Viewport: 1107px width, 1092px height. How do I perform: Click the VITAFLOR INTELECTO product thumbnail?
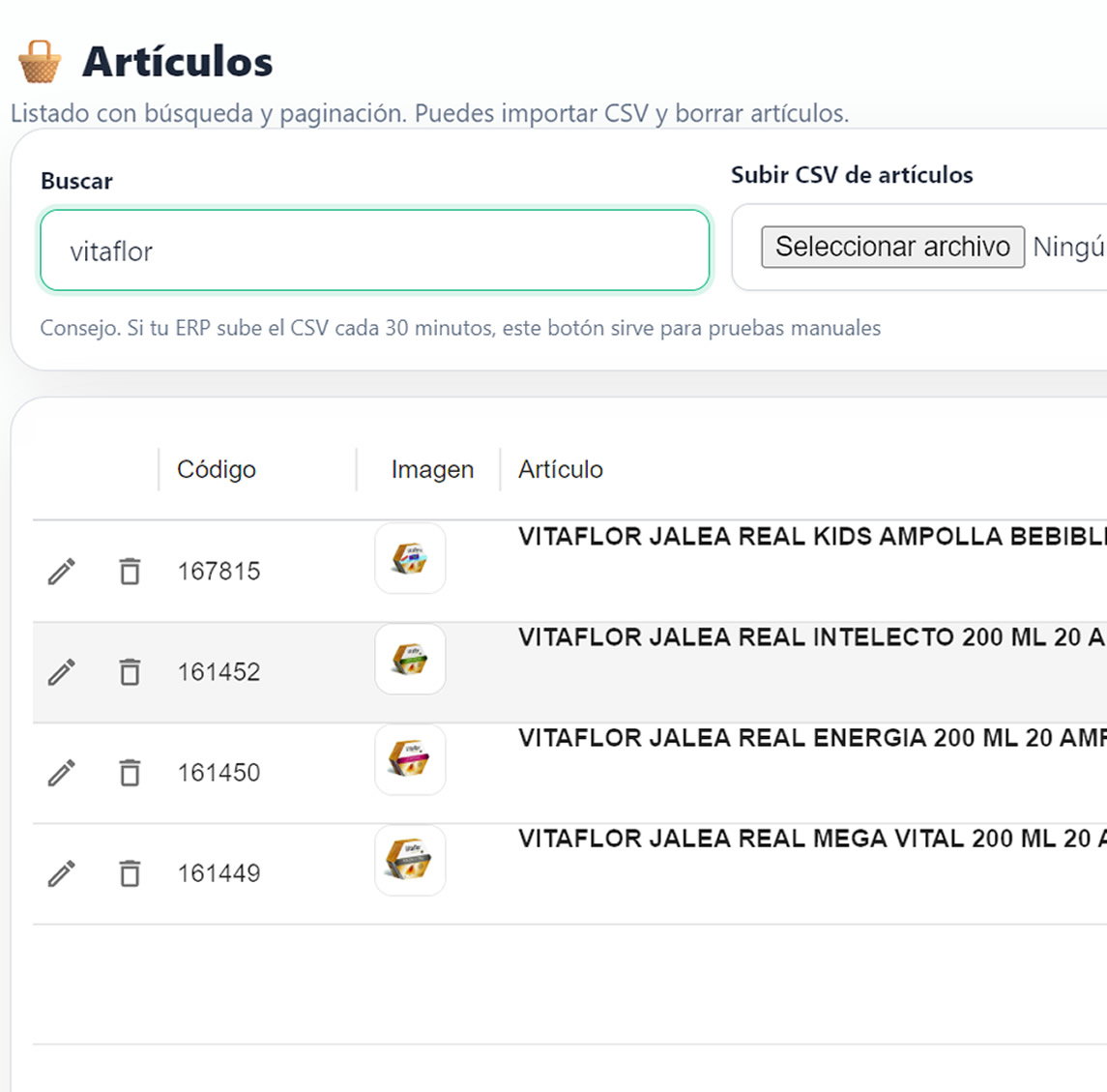[x=410, y=659]
